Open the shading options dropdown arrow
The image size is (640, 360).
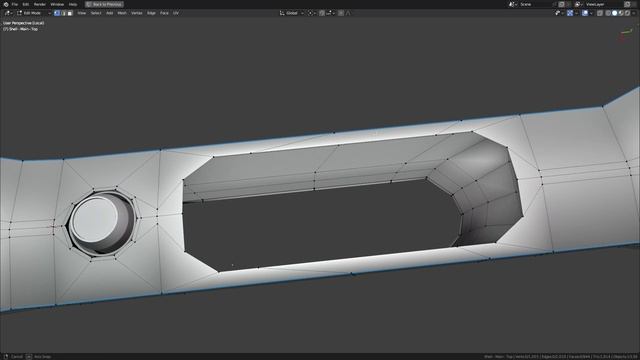click(634, 13)
